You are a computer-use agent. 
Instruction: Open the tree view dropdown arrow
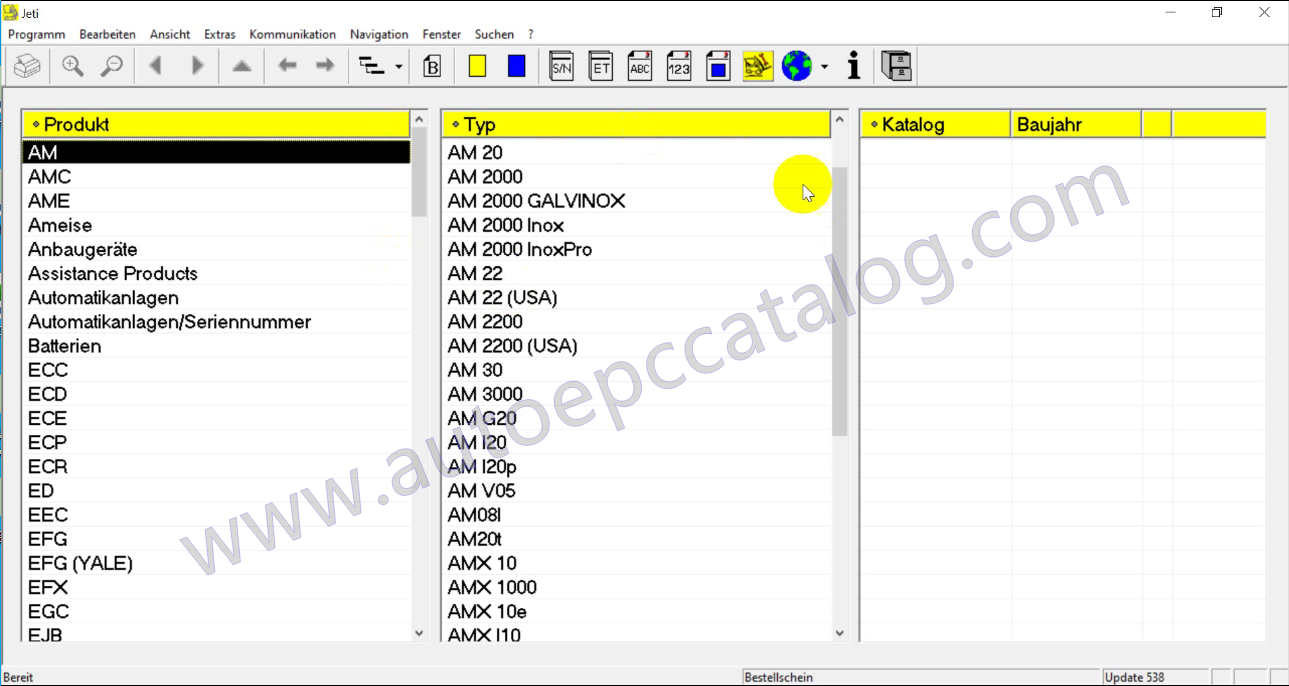pyautogui.click(x=397, y=65)
